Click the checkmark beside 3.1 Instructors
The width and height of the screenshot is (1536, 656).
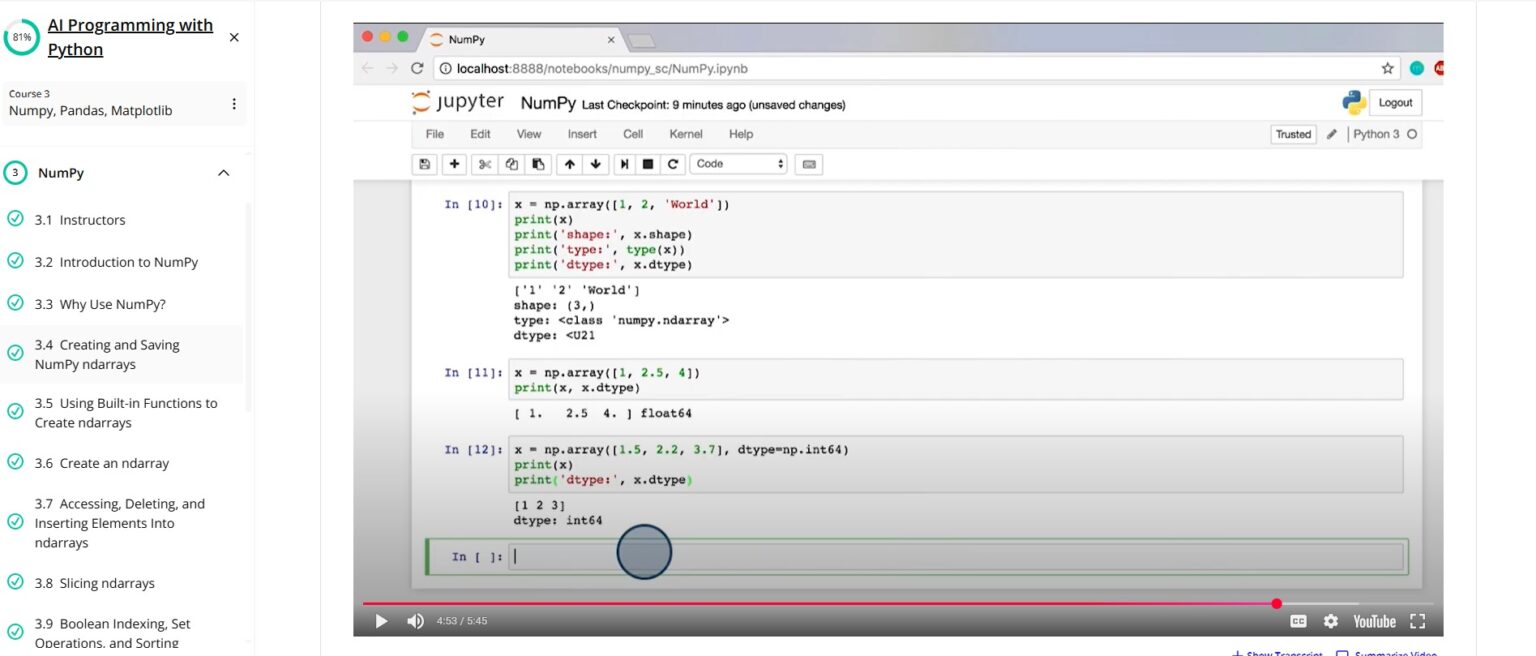[15, 219]
